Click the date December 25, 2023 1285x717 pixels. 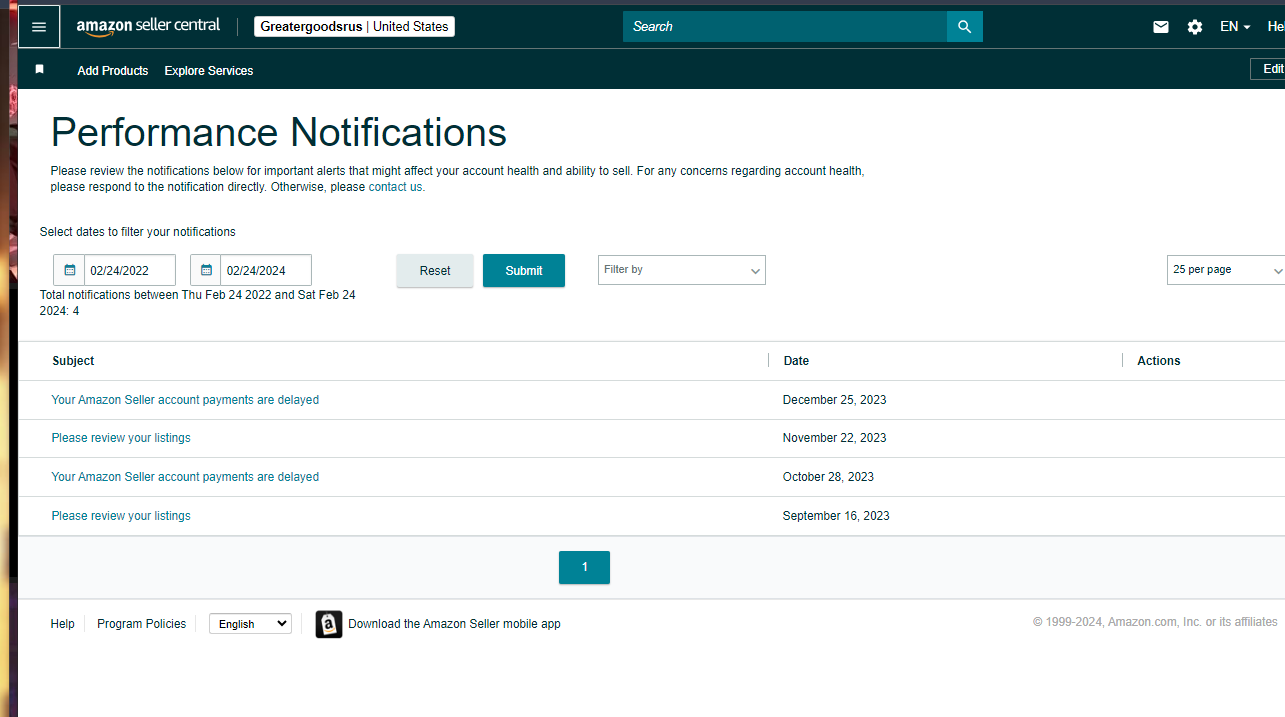(x=835, y=400)
